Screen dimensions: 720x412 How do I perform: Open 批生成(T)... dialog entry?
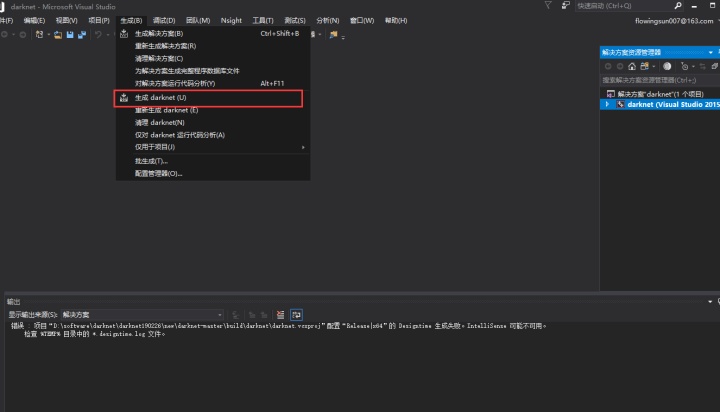point(213,161)
